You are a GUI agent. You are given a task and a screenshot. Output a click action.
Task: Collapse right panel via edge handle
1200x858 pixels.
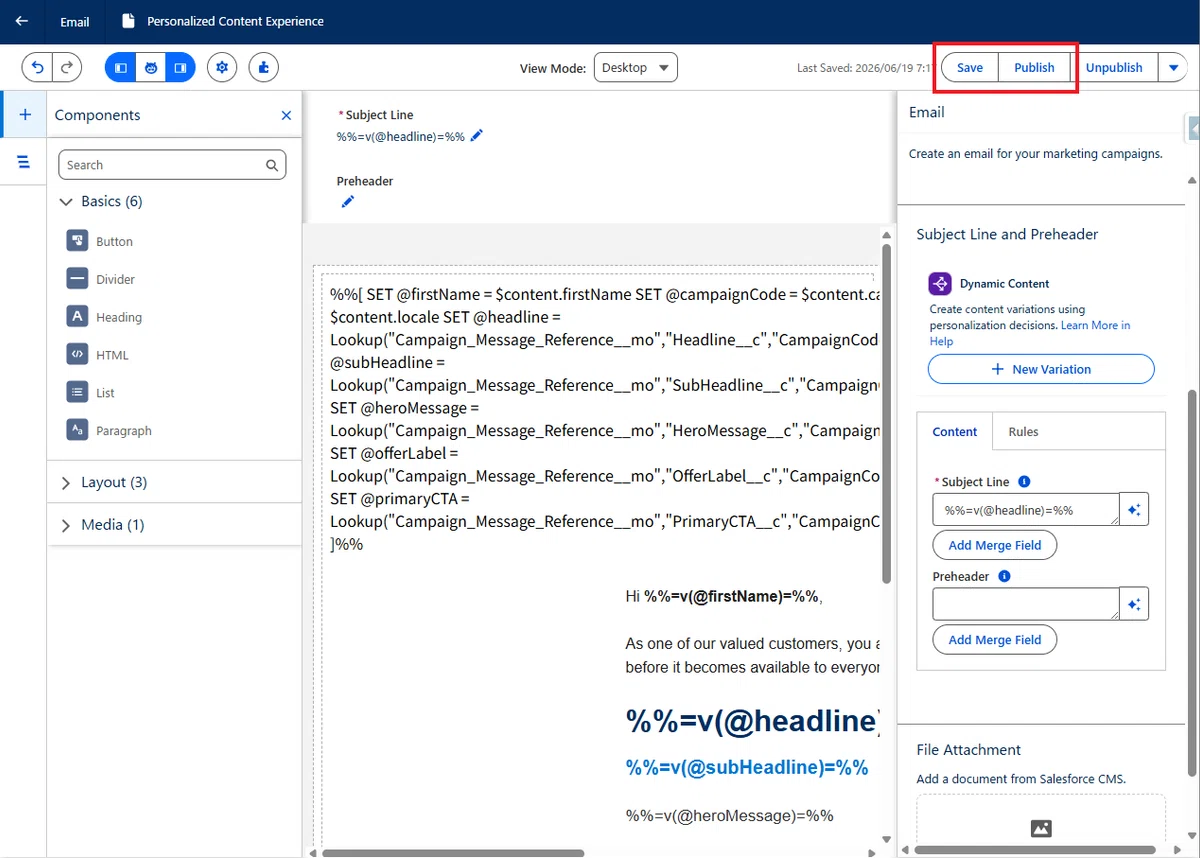[1193, 128]
